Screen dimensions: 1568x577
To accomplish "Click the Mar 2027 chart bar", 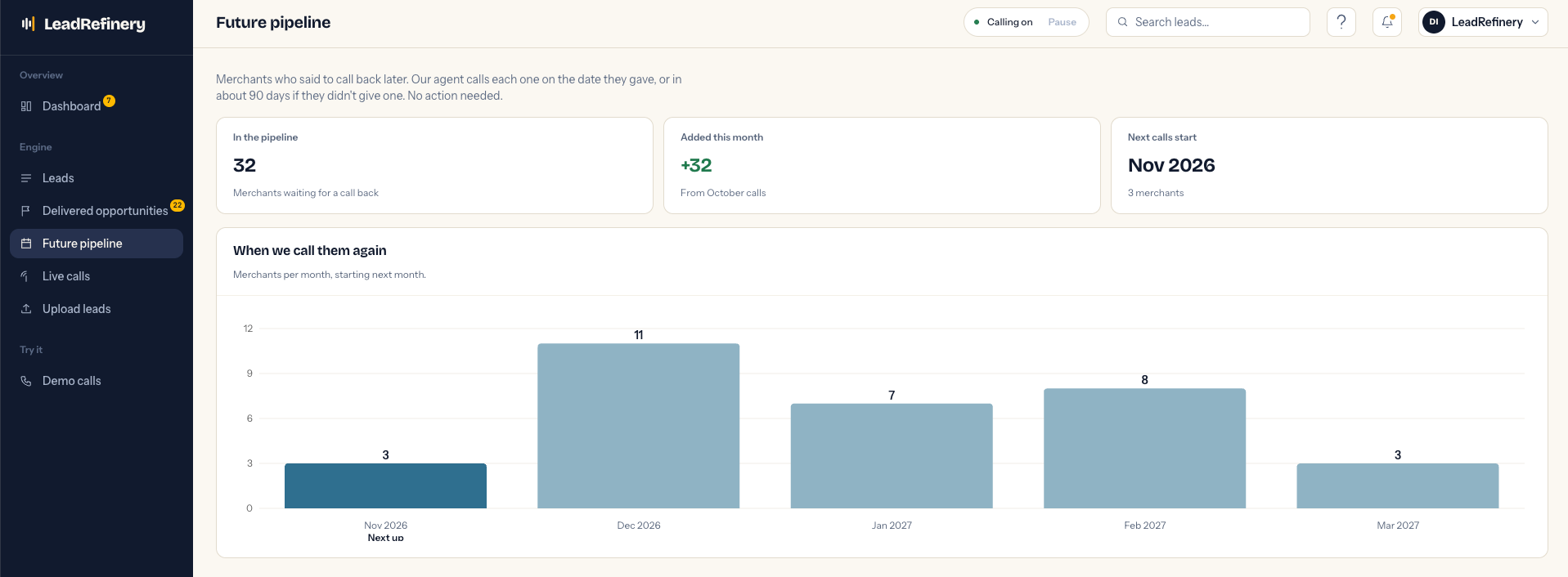I will click(1398, 485).
